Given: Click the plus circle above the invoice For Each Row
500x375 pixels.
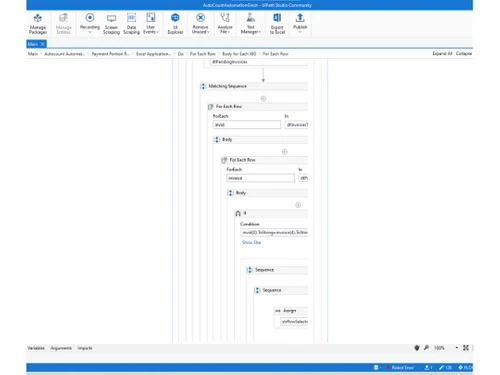Looking at the screenshot, I should point(285,152).
